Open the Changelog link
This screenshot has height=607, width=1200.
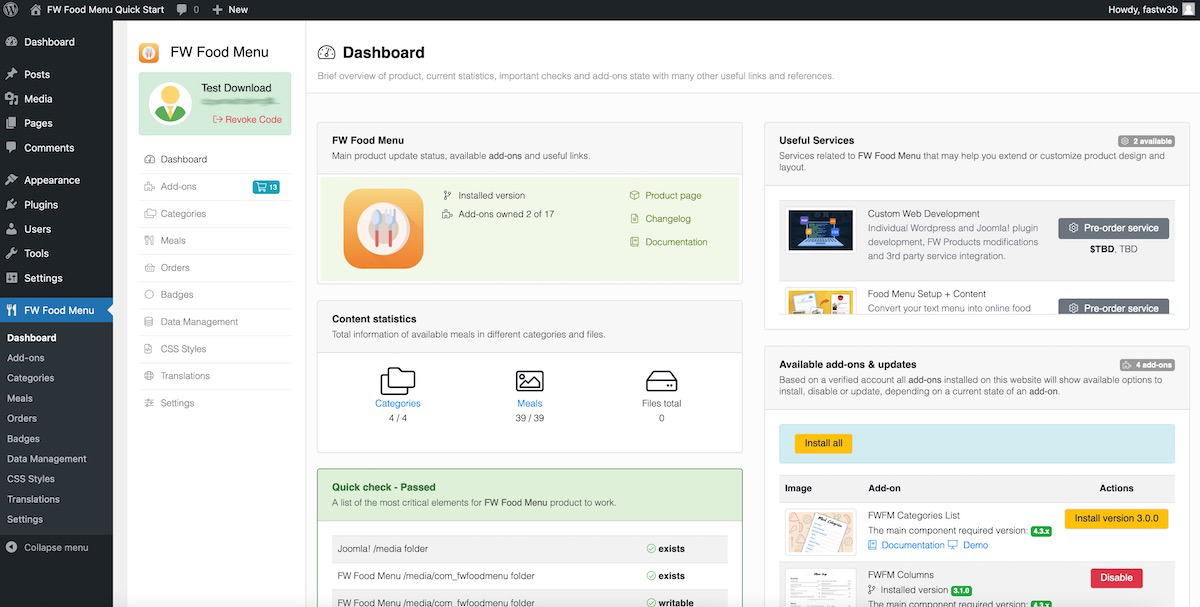pyautogui.click(x=667, y=219)
